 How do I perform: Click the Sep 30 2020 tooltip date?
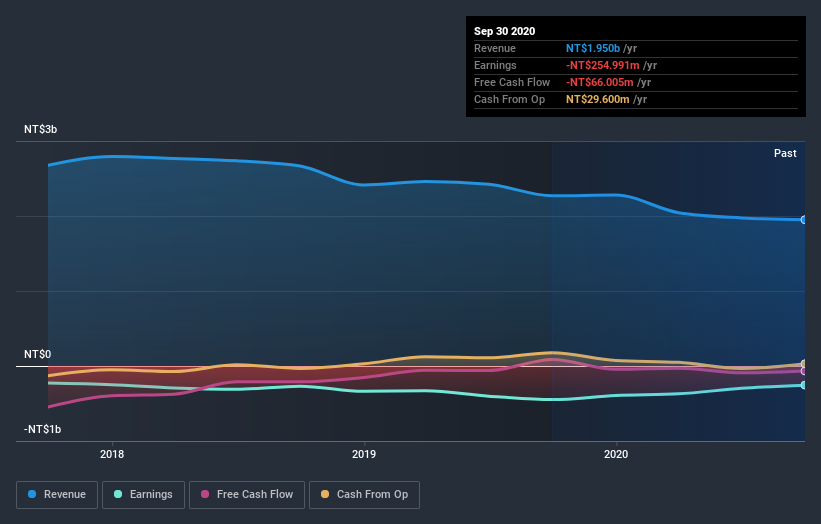point(504,31)
